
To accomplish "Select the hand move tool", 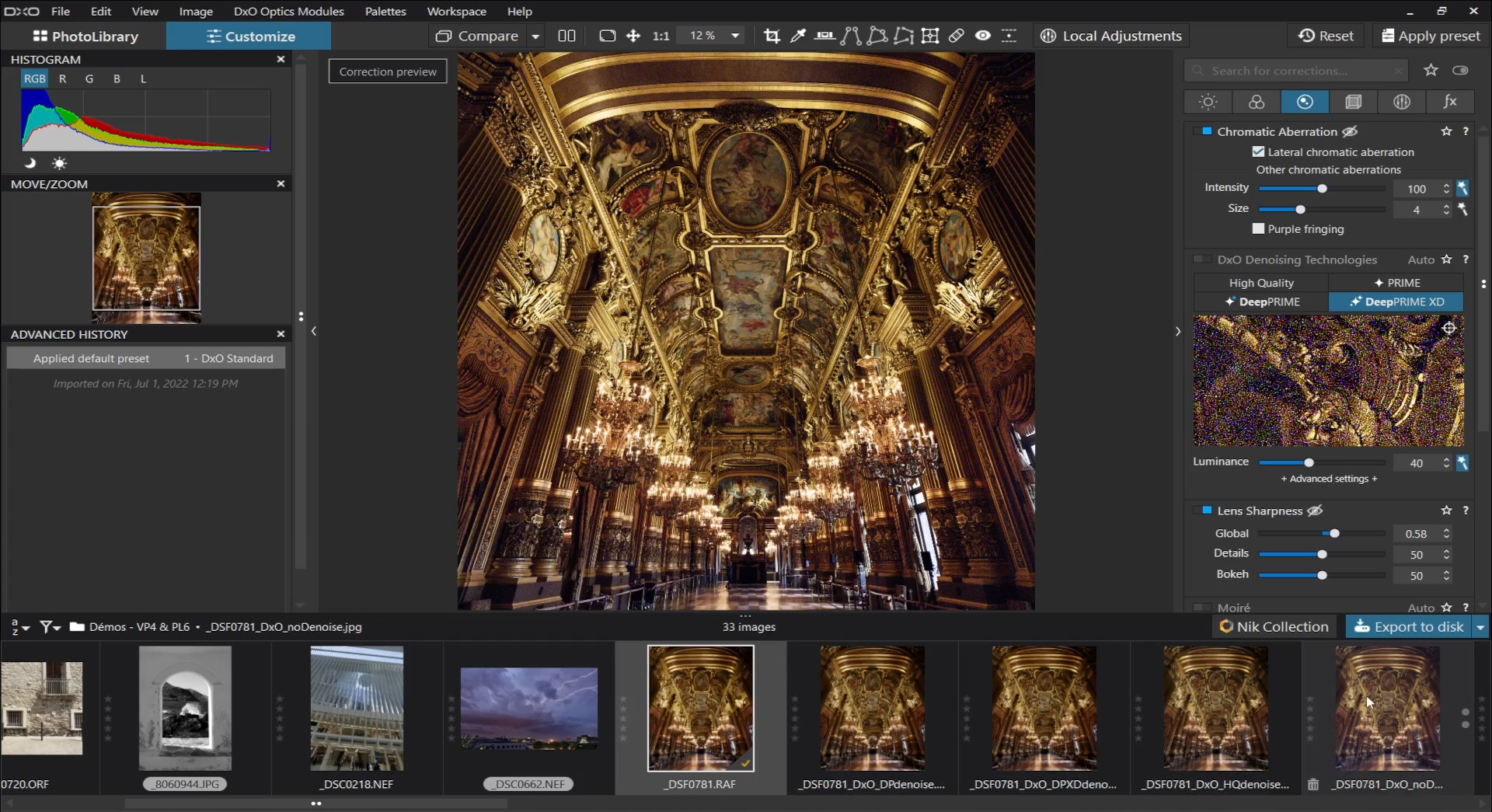I will [633, 36].
